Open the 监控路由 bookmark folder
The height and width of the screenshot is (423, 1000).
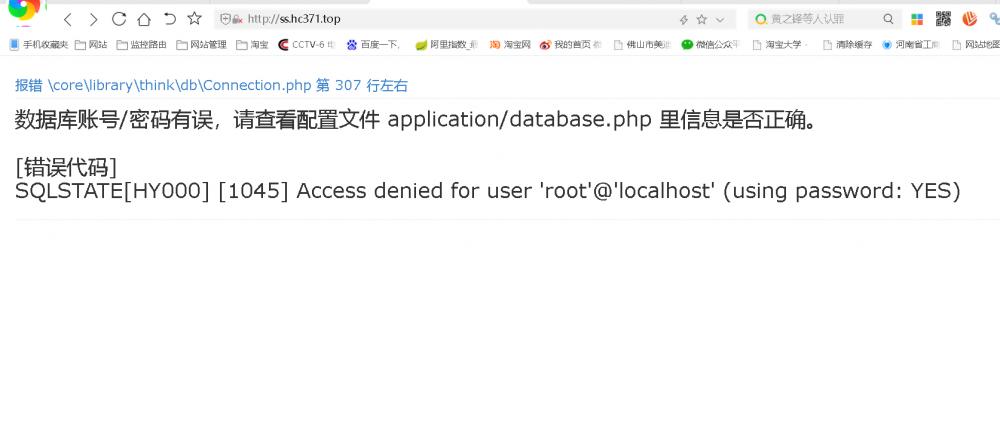point(142,45)
